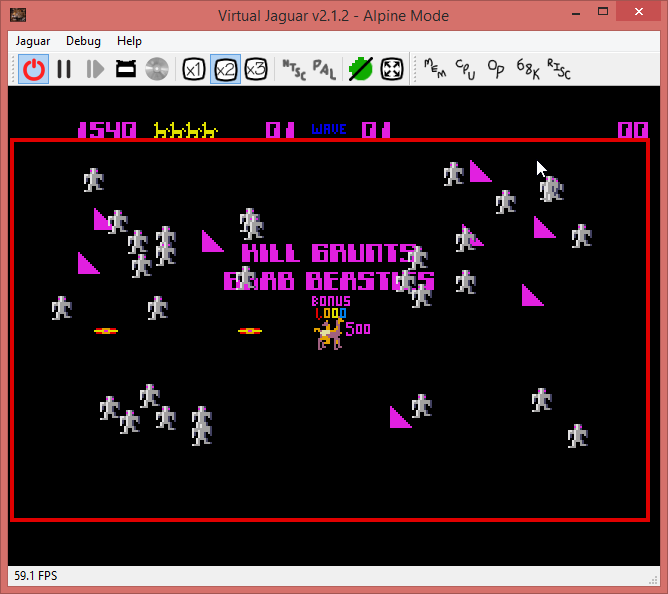Open the RISC disassembly browser
This screenshot has width=668, height=594.
pos(559,69)
